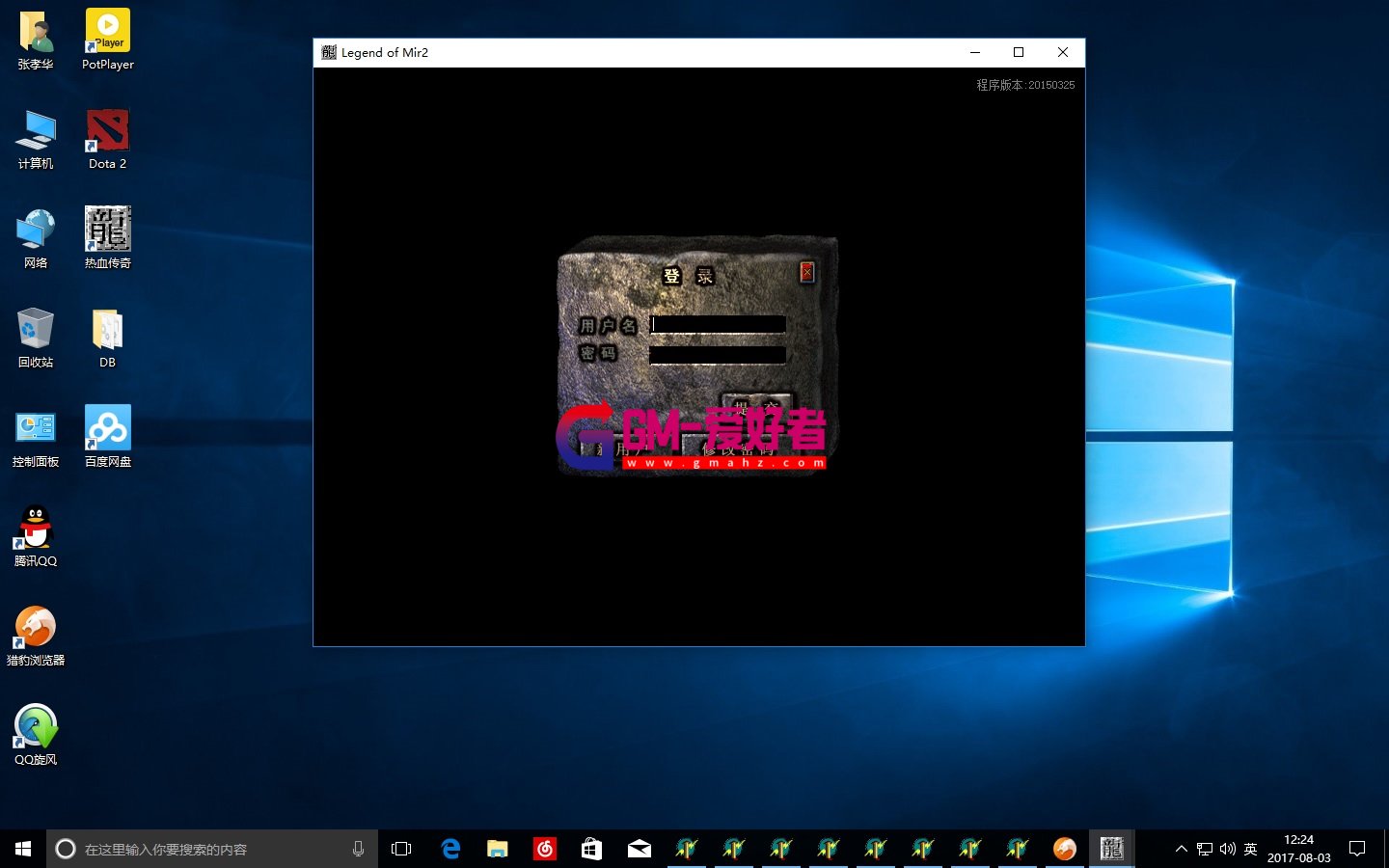Open the red NetEase music taskbar icon

544,849
